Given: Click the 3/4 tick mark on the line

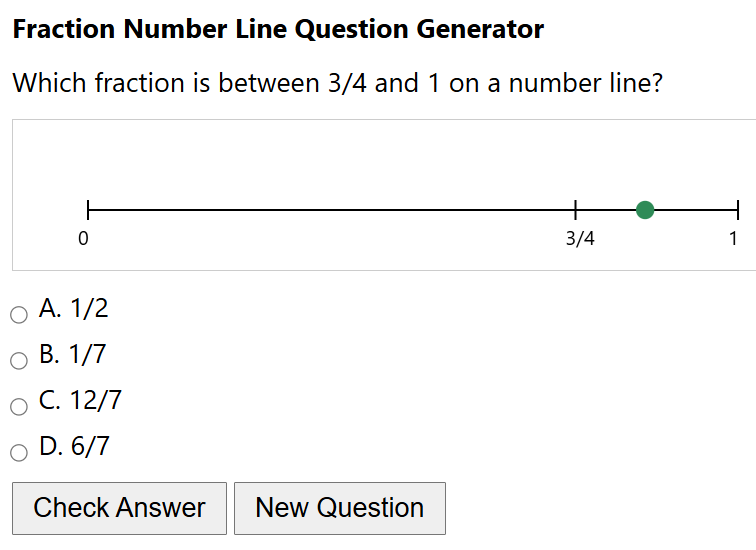Looking at the screenshot, I should [576, 210].
